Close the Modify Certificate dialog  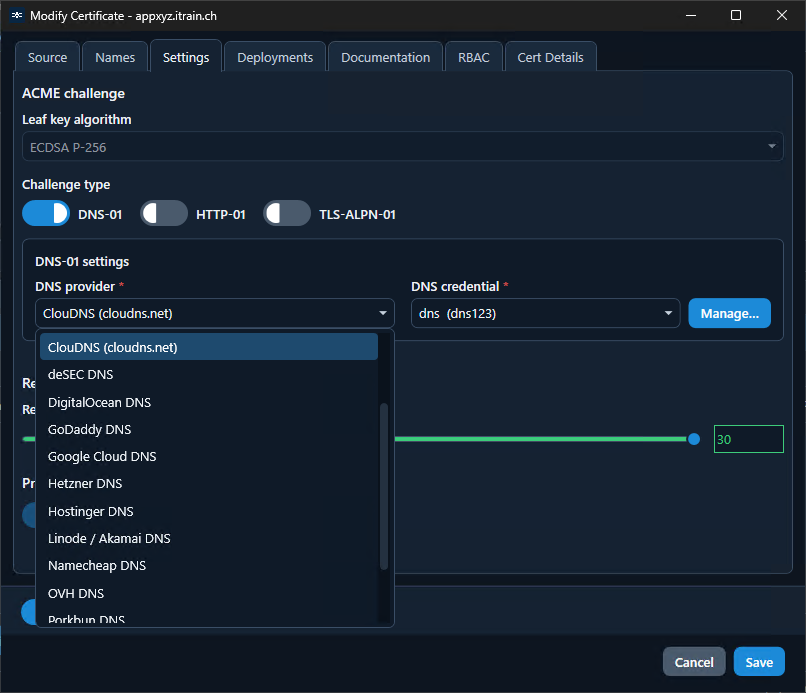[x=781, y=15]
